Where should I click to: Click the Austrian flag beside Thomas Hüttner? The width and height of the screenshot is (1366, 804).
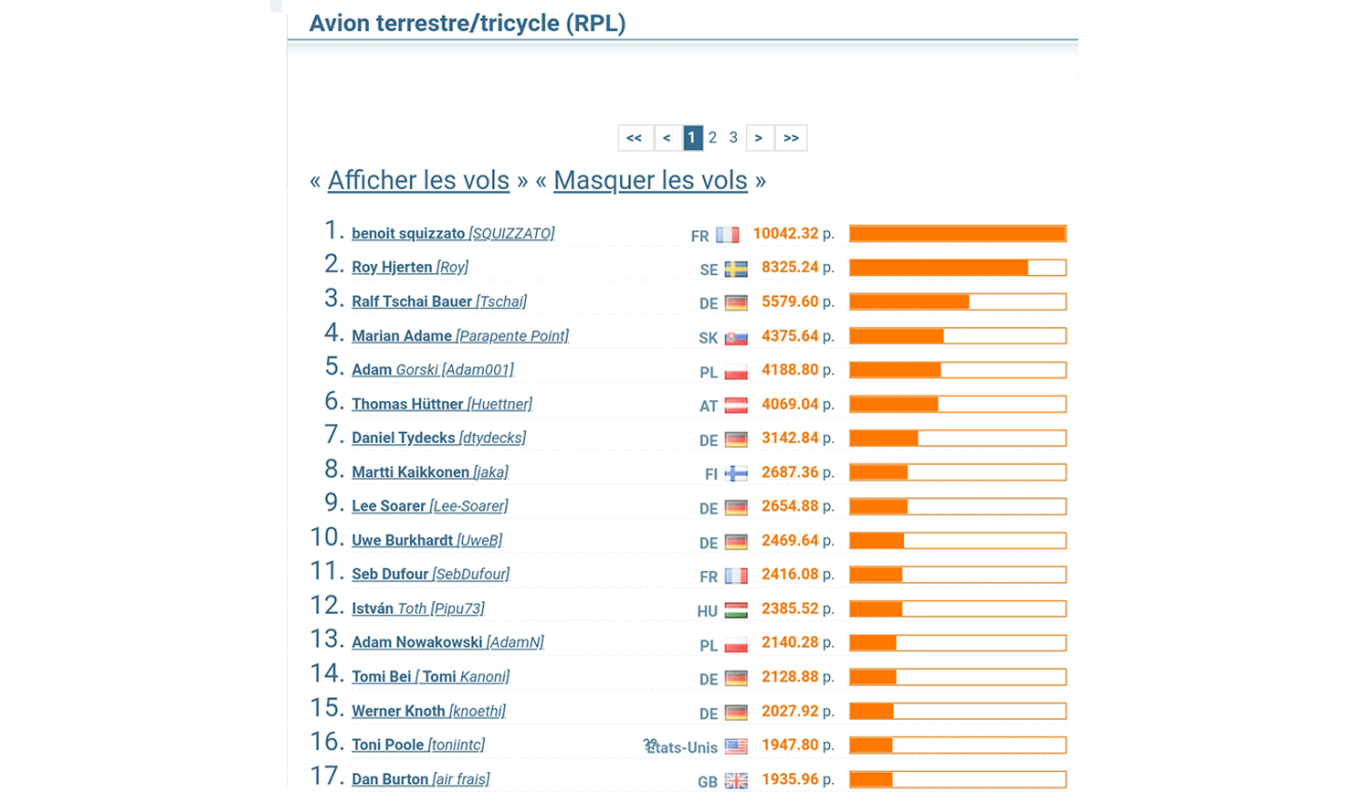736,406
